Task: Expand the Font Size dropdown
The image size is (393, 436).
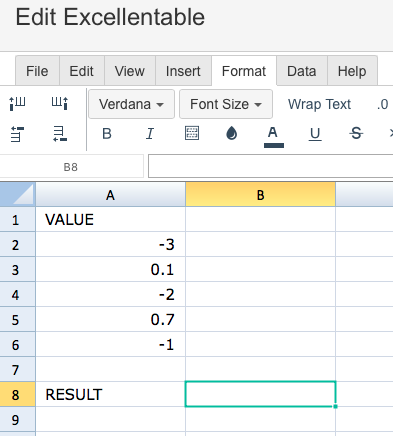Action: point(226,104)
